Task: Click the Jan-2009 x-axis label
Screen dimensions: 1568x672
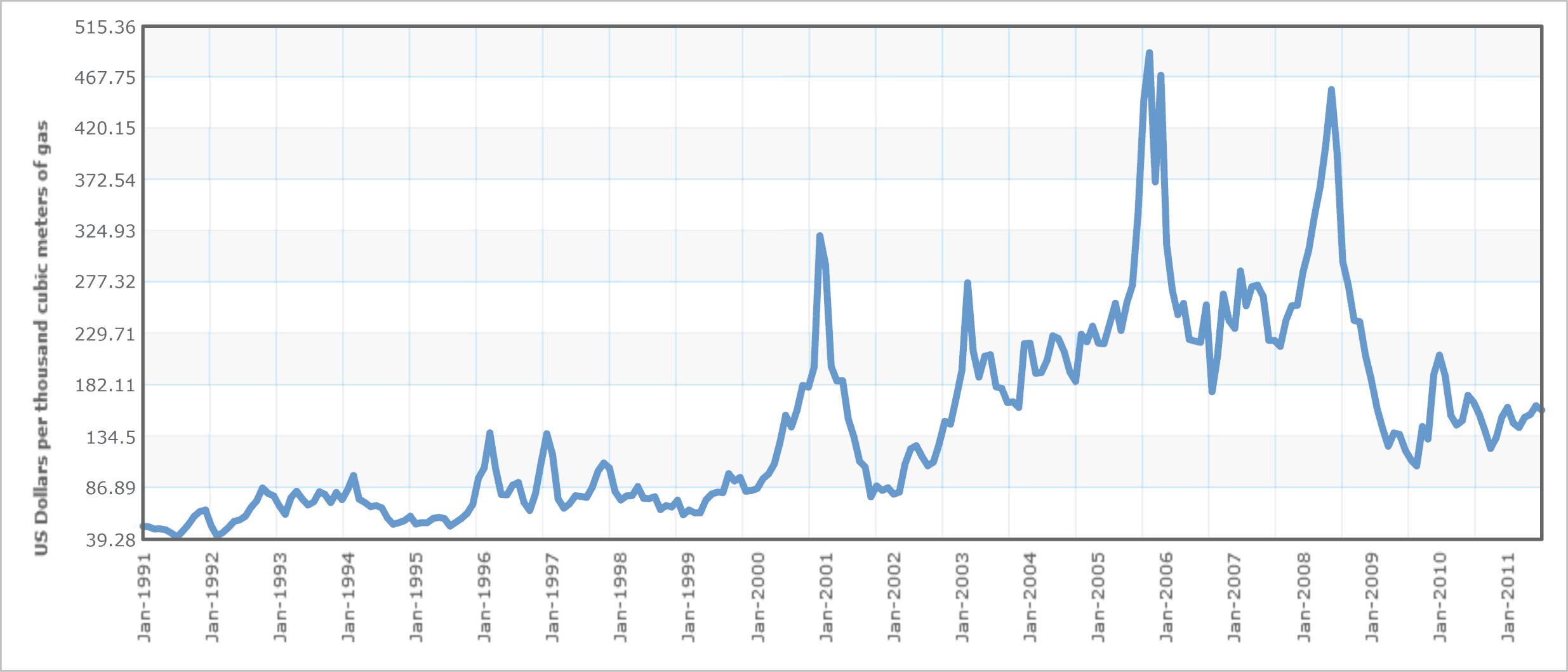Action: click(1371, 597)
